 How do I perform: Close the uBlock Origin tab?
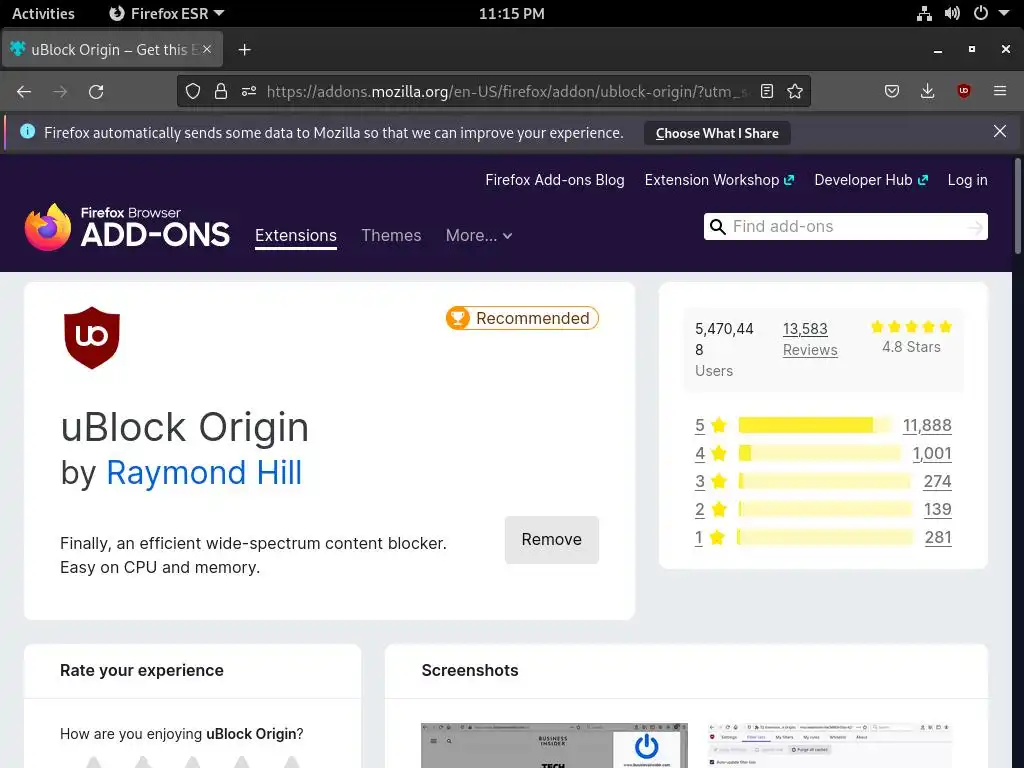(206, 49)
